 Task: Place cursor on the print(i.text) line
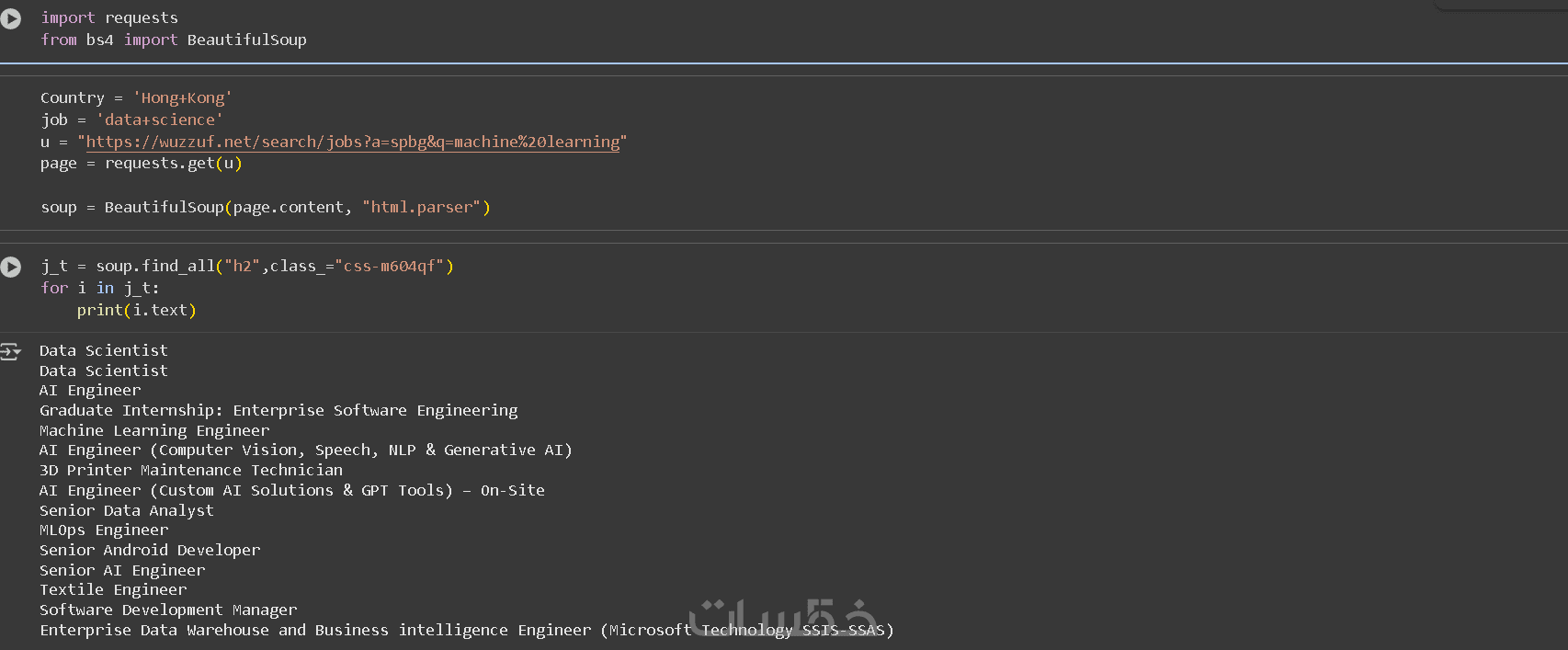pos(136,310)
